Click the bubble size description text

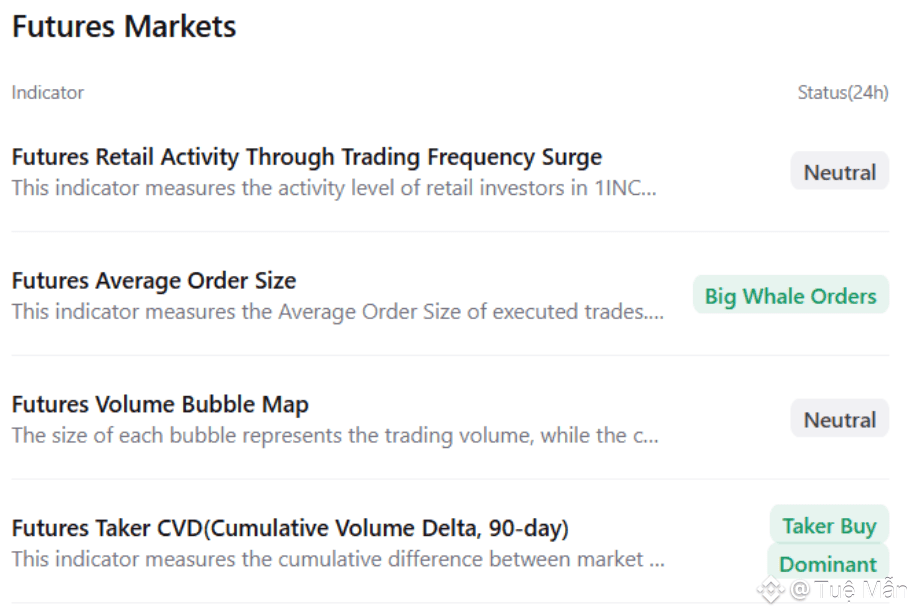click(334, 436)
